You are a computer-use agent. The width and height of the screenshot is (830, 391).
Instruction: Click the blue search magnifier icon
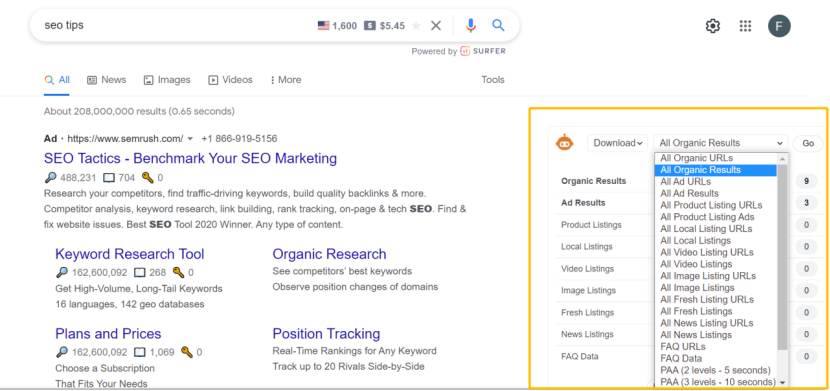(x=498, y=25)
